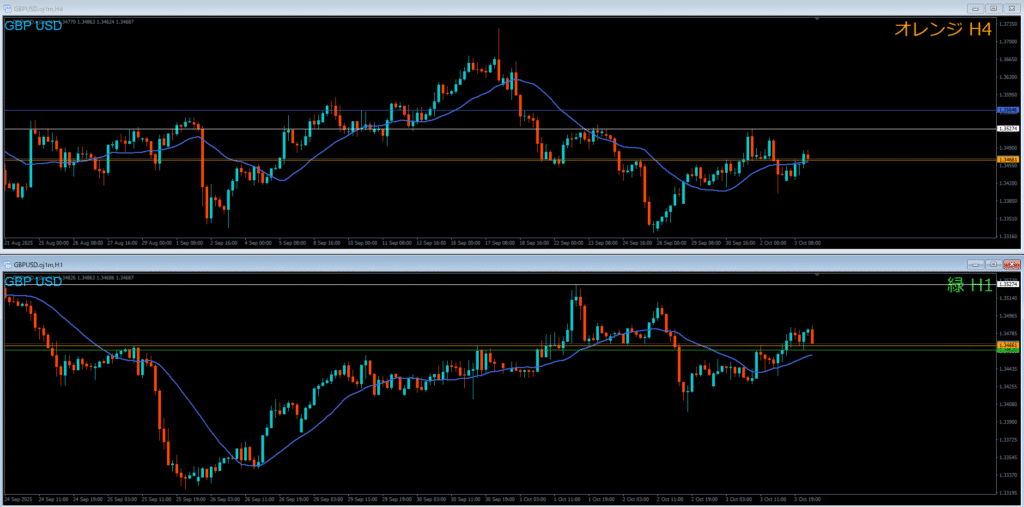
Task: Minimize the GBPUSD H4 chart window
Action: 975,8
